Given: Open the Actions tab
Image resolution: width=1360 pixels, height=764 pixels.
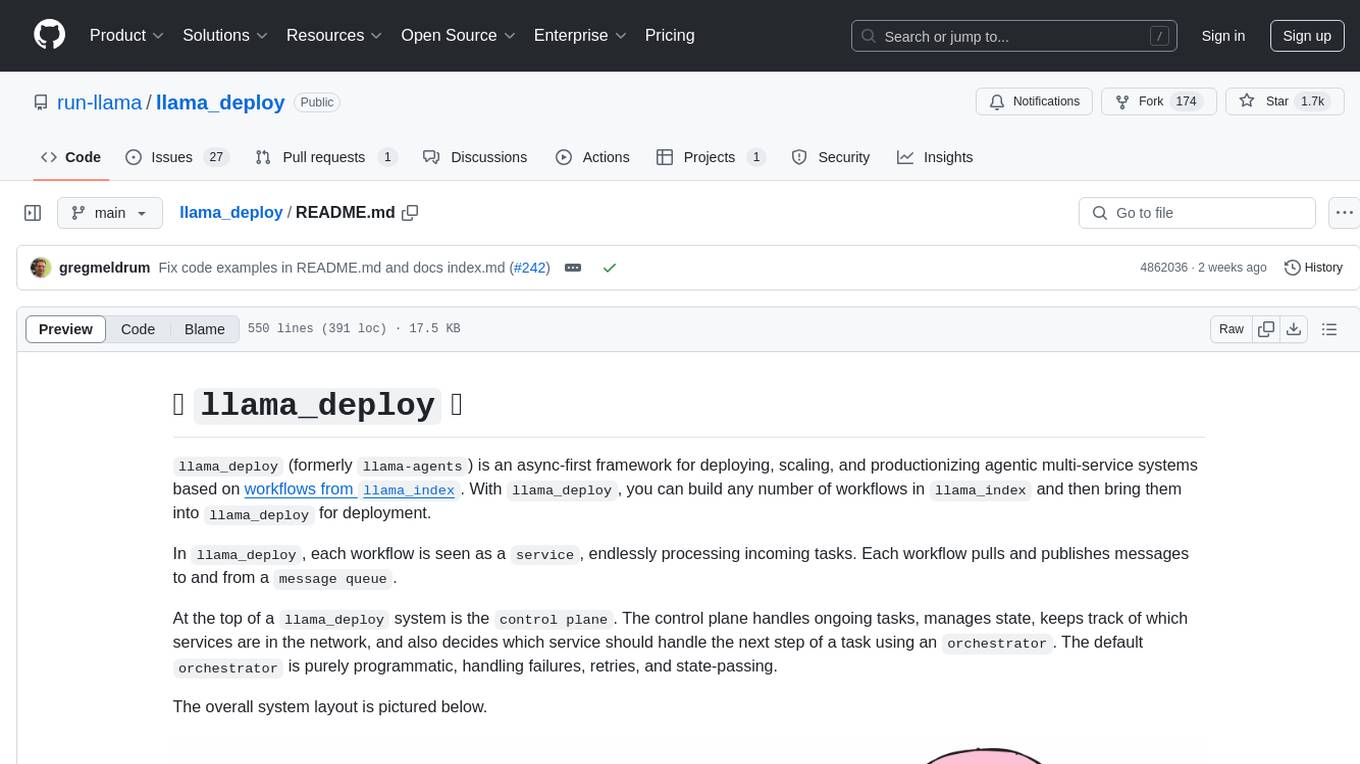Looking at the screenshot, I should [592, 157].
